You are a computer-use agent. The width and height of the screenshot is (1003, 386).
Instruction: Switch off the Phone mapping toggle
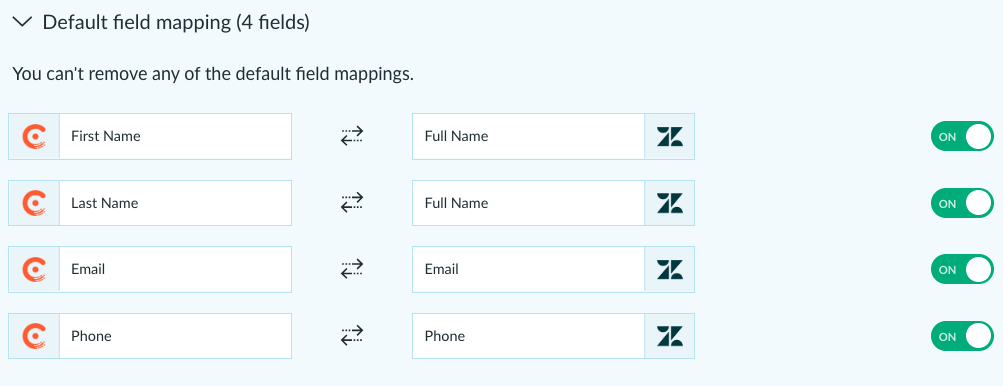click(x=962, y=336)
